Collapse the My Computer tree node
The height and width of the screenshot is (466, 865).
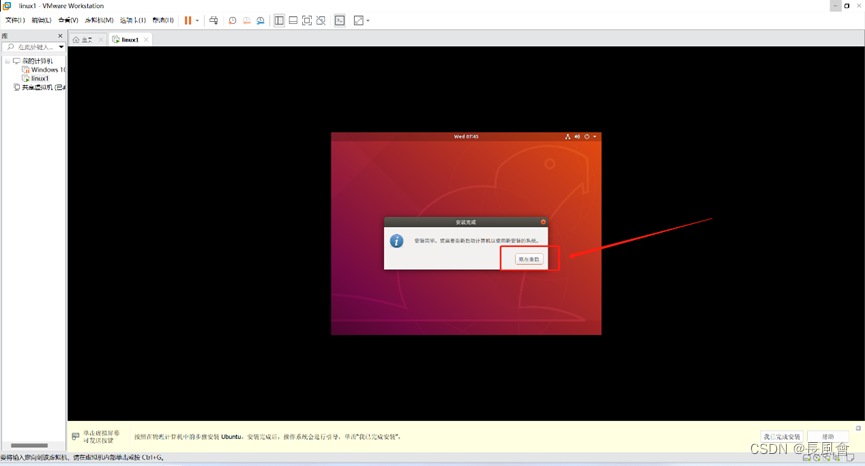[8, 61]
